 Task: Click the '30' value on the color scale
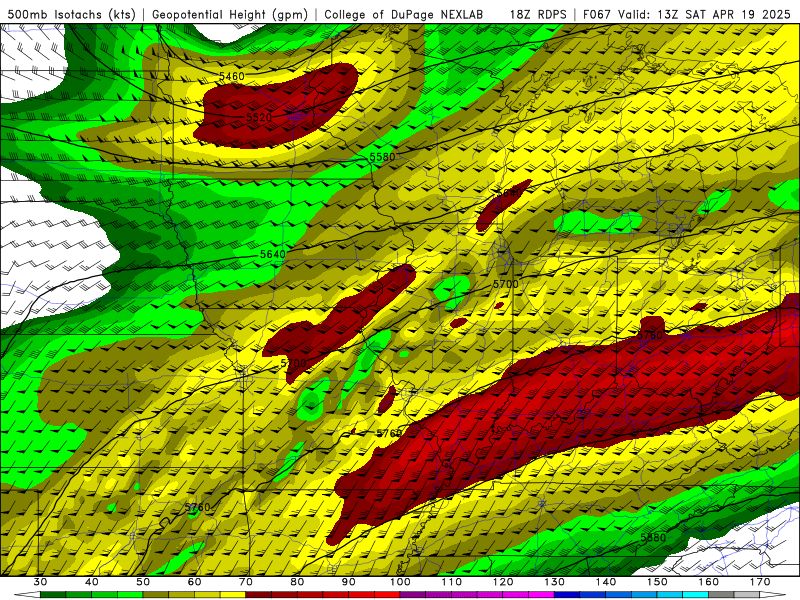(40, 582)
